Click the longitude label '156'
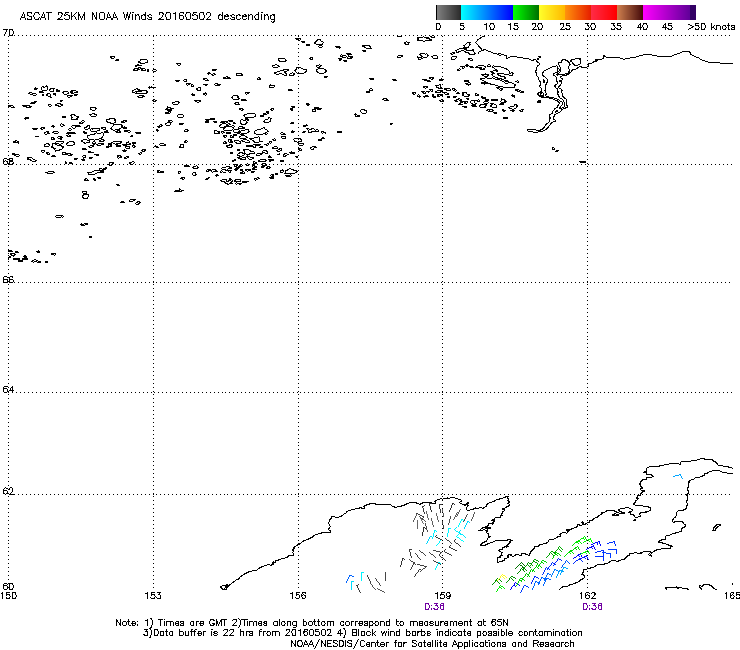The width and height of the screenshot is (740, 650). 298,596
